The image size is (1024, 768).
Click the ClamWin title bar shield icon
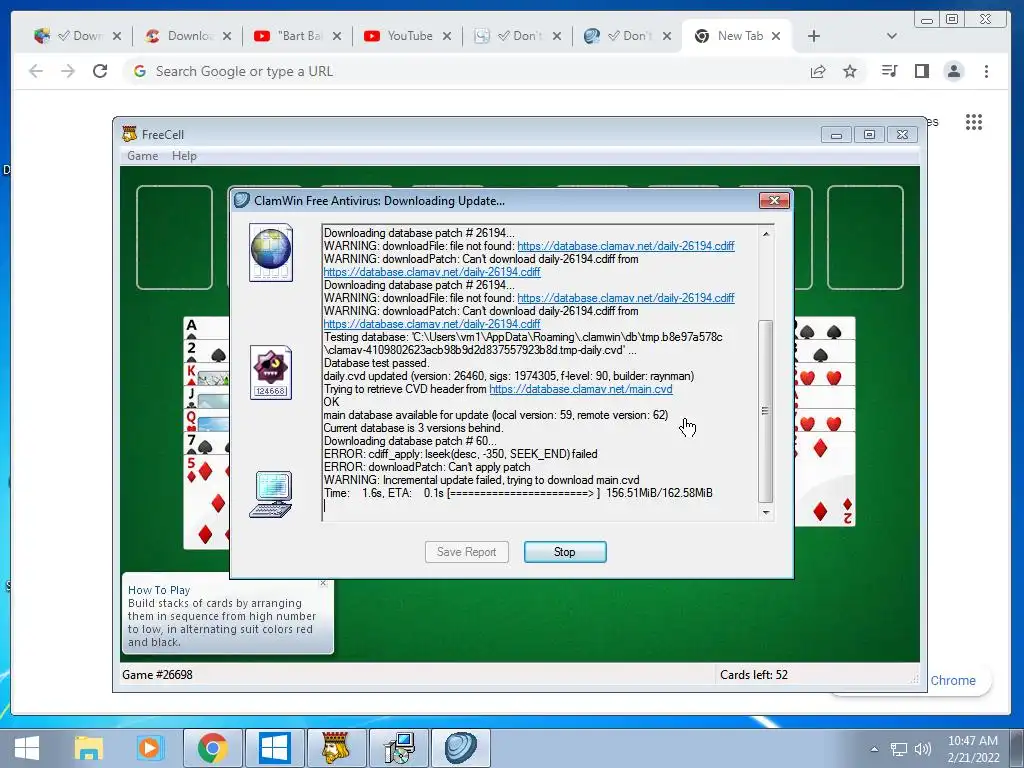pos(242,200)
